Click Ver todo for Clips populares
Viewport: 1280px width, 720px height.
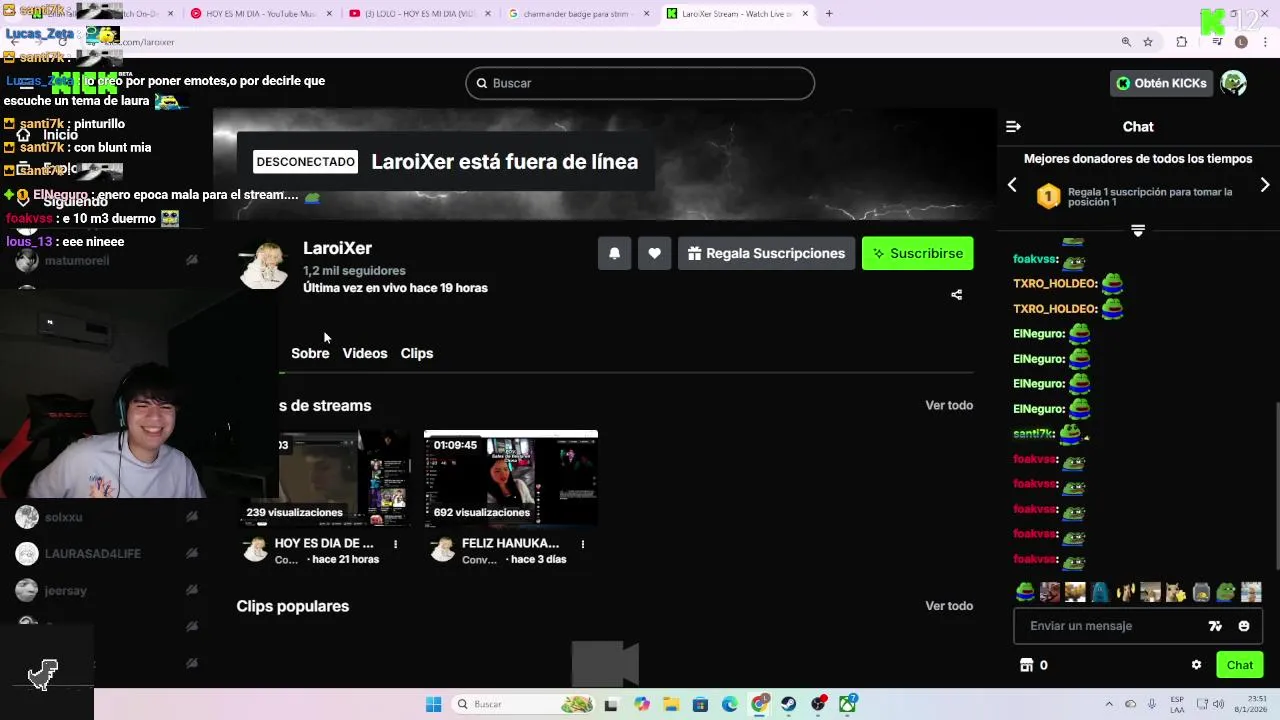pyautogui.click(x=949, y=606)
